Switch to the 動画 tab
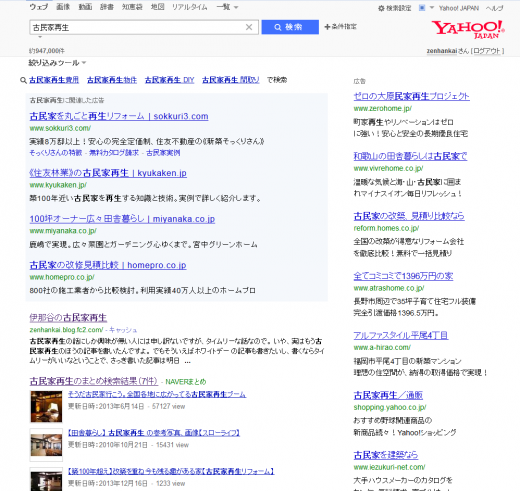520x491 pixels. coord(85,7)
